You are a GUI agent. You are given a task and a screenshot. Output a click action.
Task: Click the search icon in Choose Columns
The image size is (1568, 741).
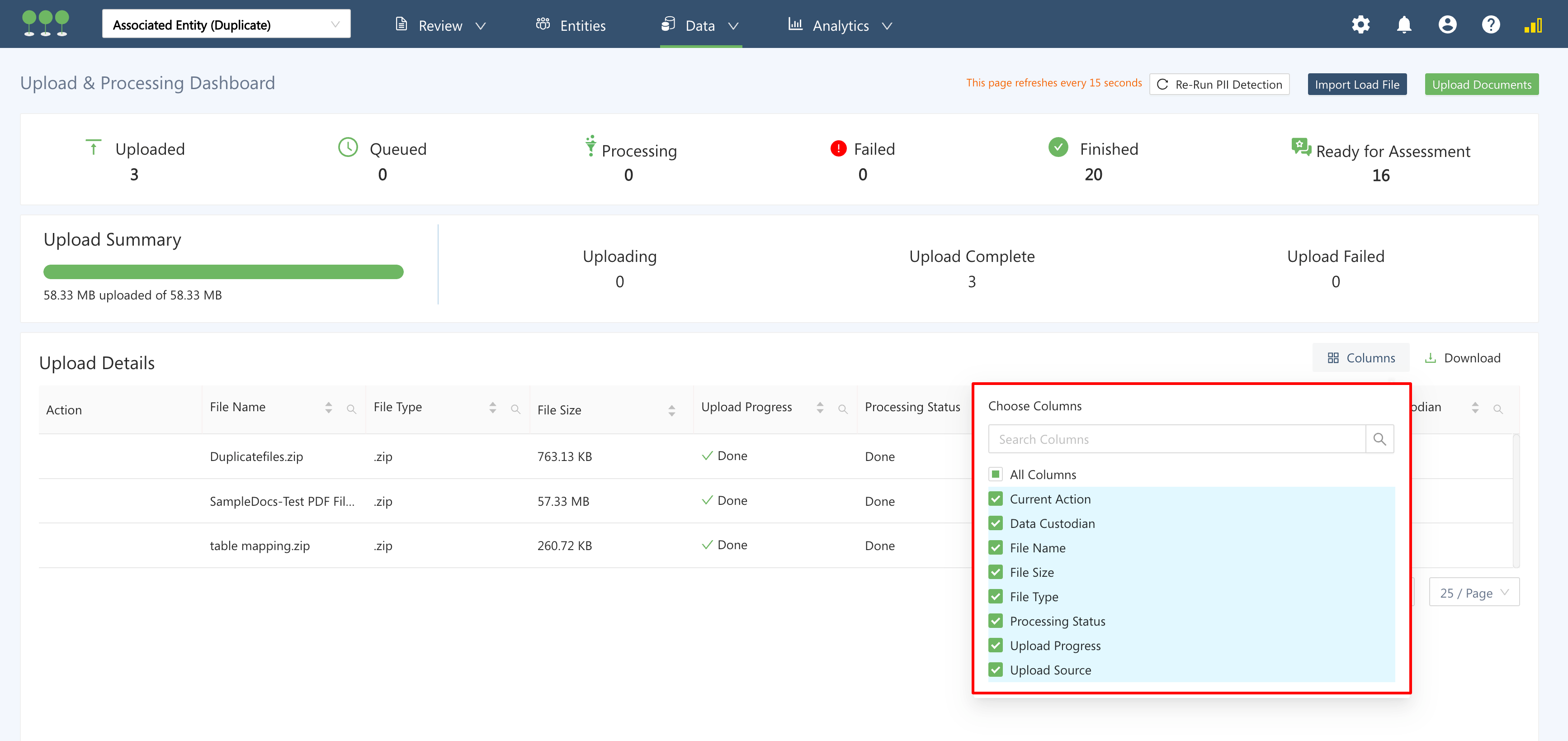(1379, 439)
